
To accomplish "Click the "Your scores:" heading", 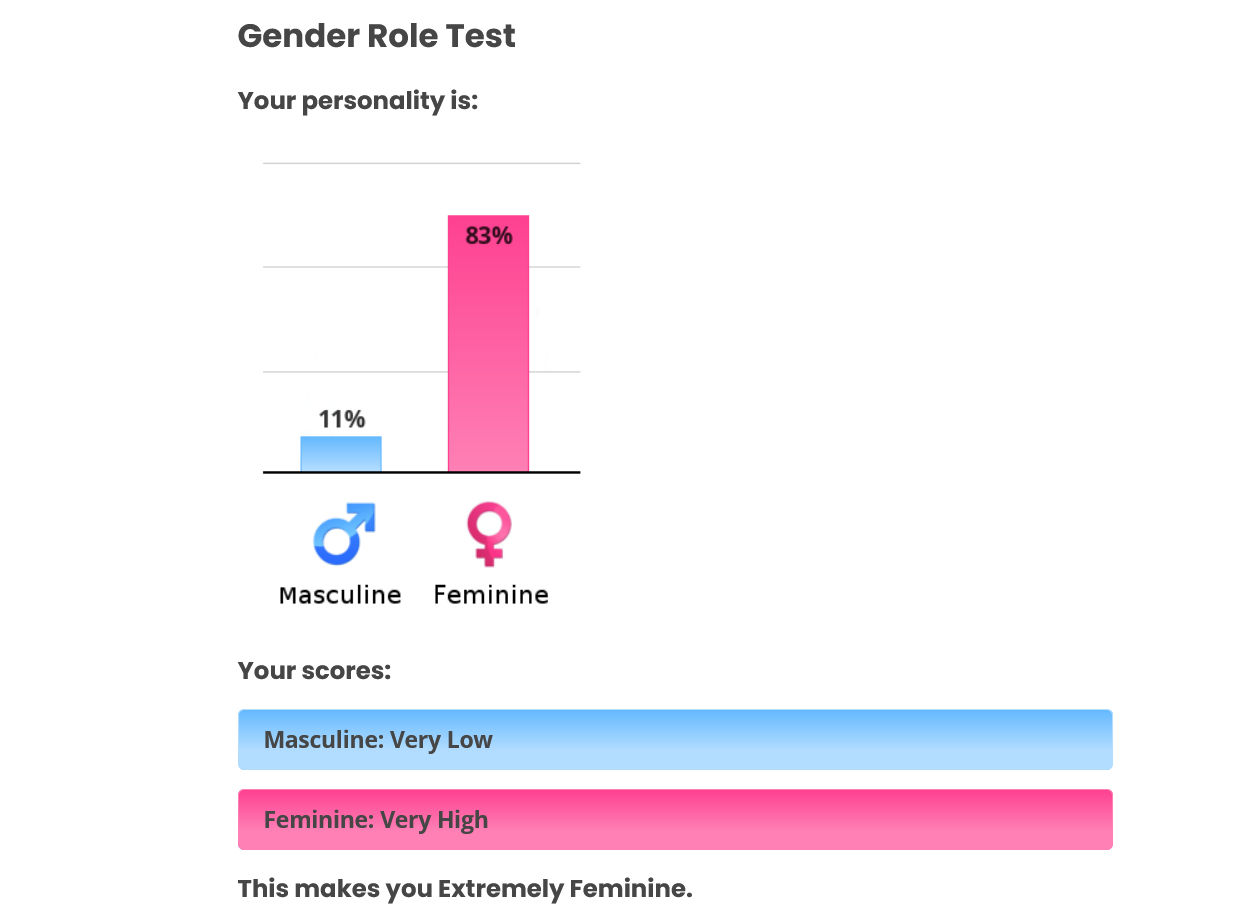I will [314, 670].
